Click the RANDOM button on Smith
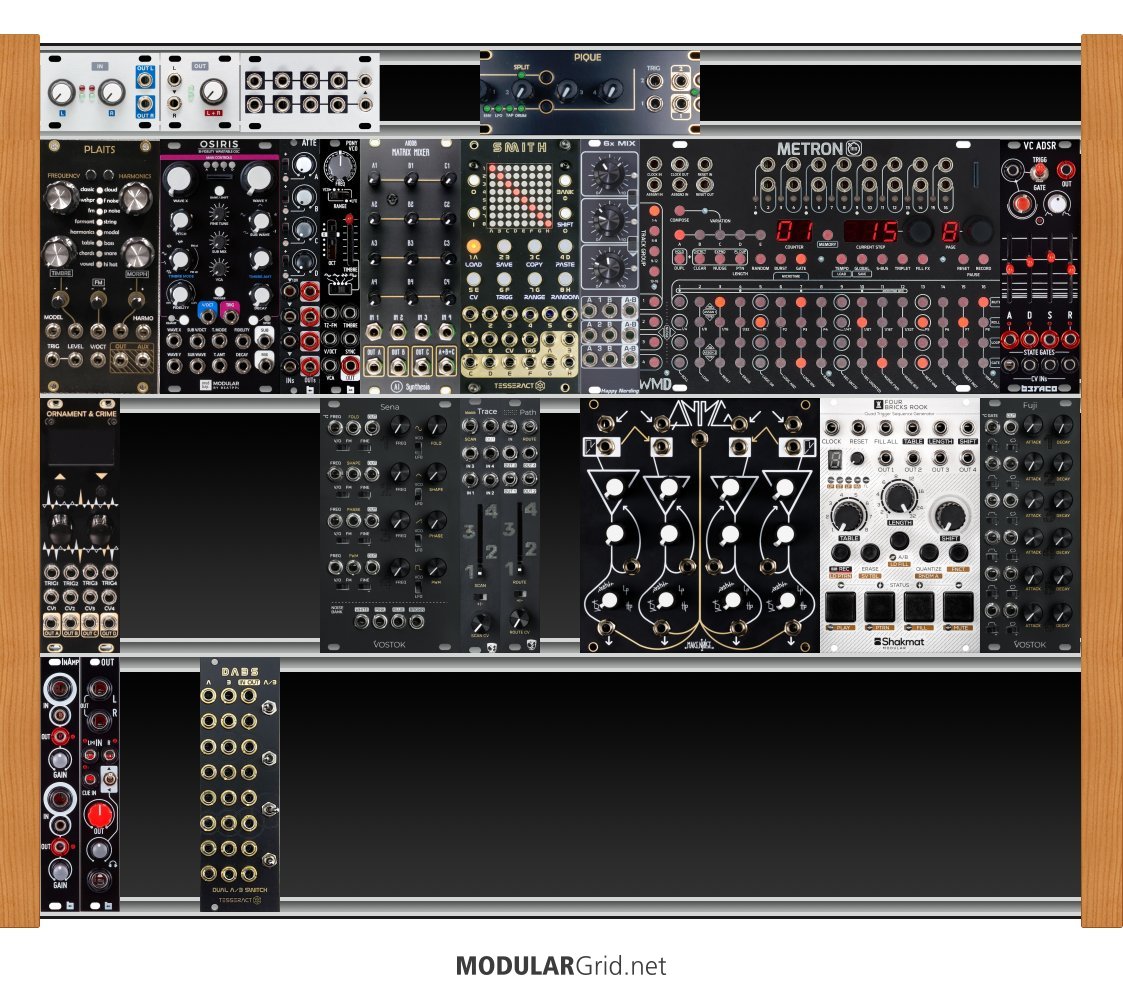The height and width of the screenshot is (987, 1123). (564, 279)
